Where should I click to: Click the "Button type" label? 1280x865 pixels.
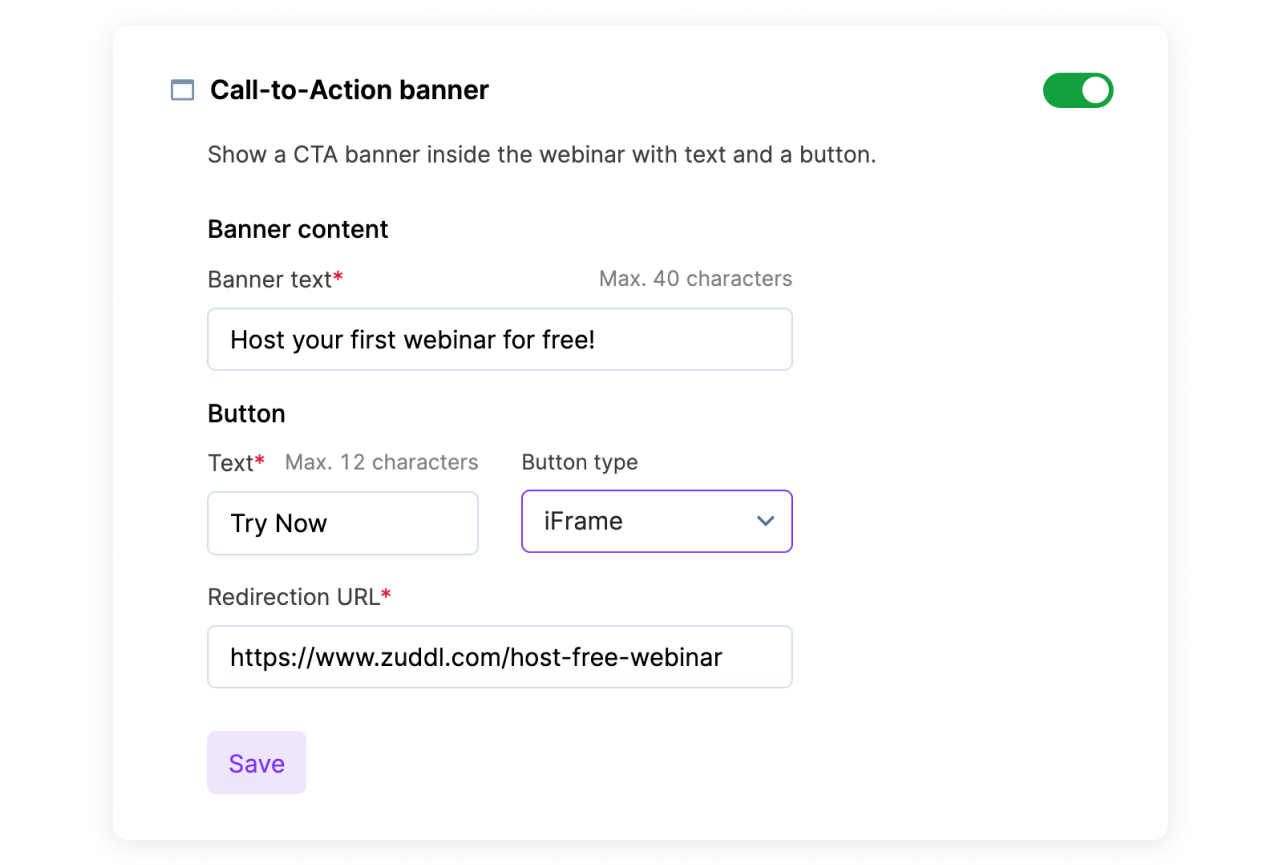(x=580, y=462)
